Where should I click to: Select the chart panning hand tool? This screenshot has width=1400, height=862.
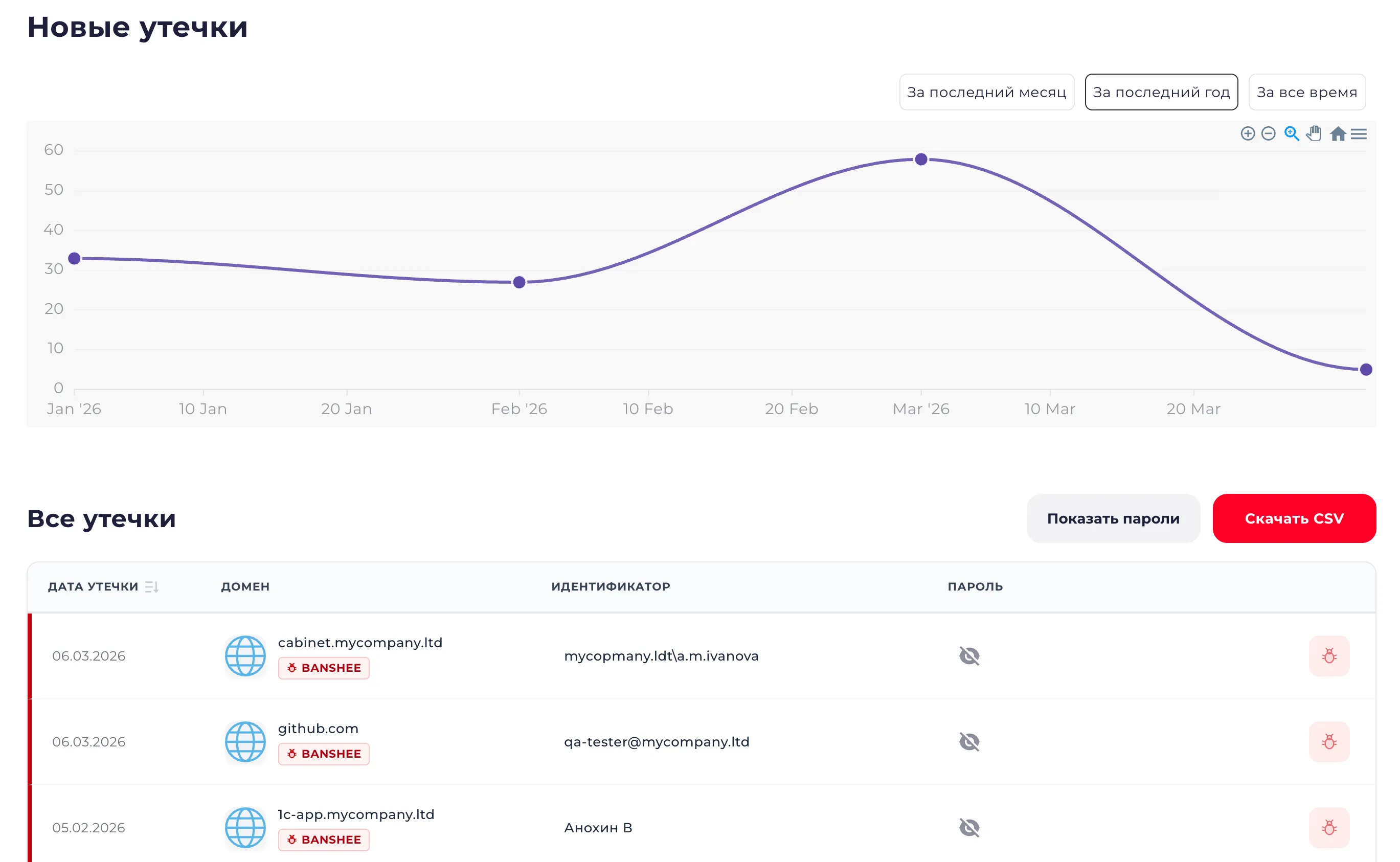[x=1314, y=133]
